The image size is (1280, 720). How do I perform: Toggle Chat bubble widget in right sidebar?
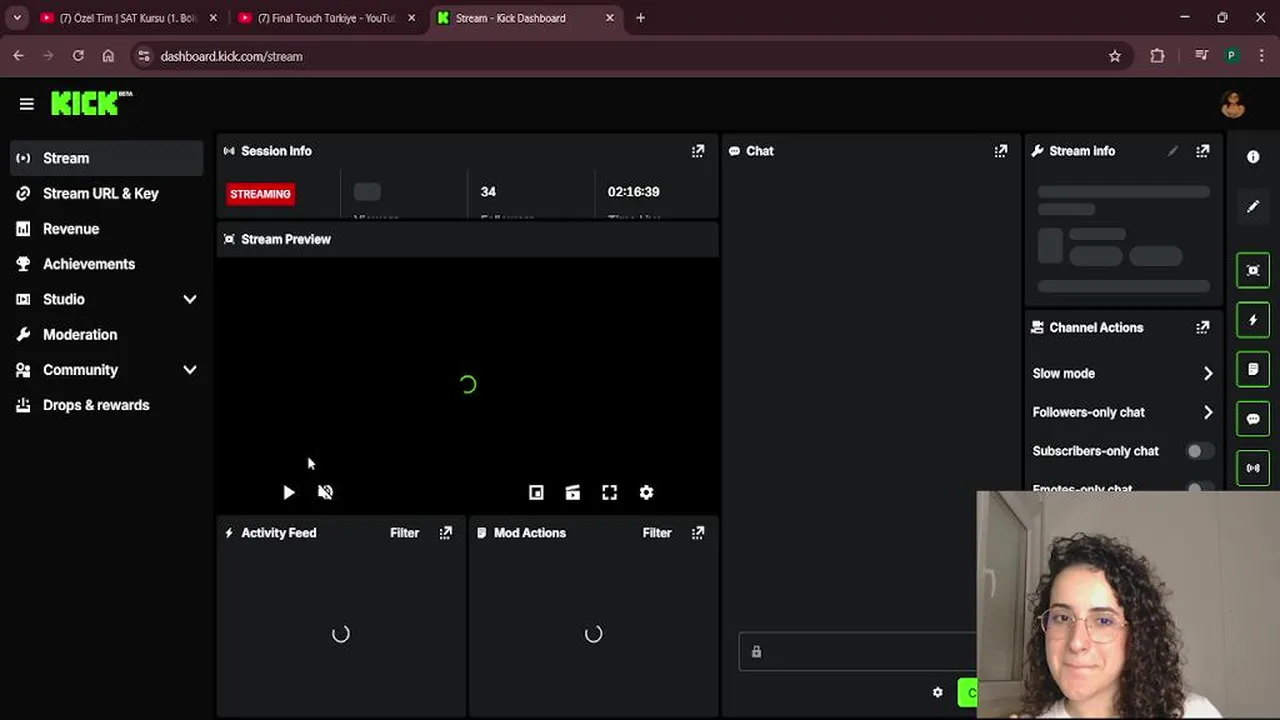(1253, 419)
